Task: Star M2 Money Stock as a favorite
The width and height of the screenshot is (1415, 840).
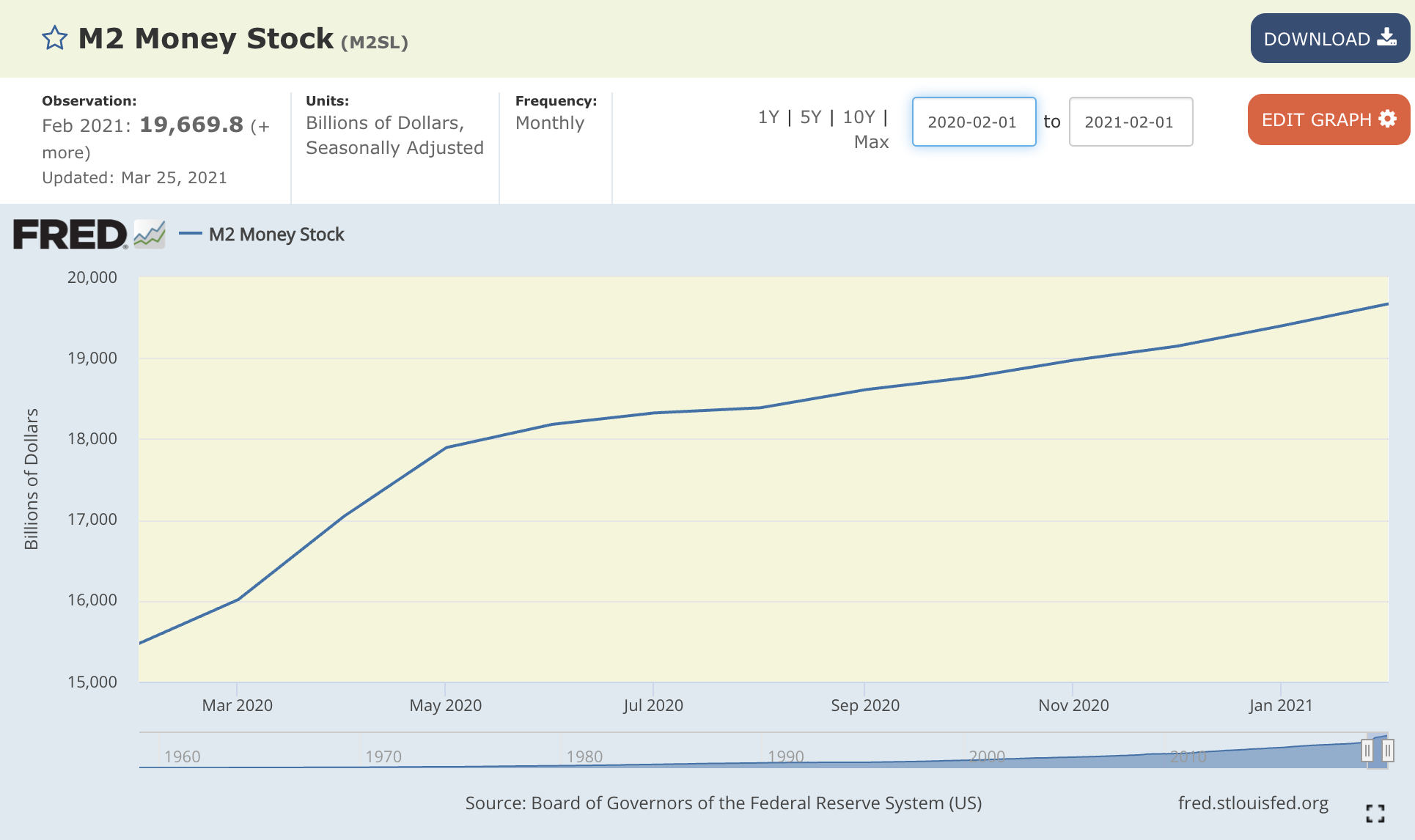Action: (x=54, y=37)
